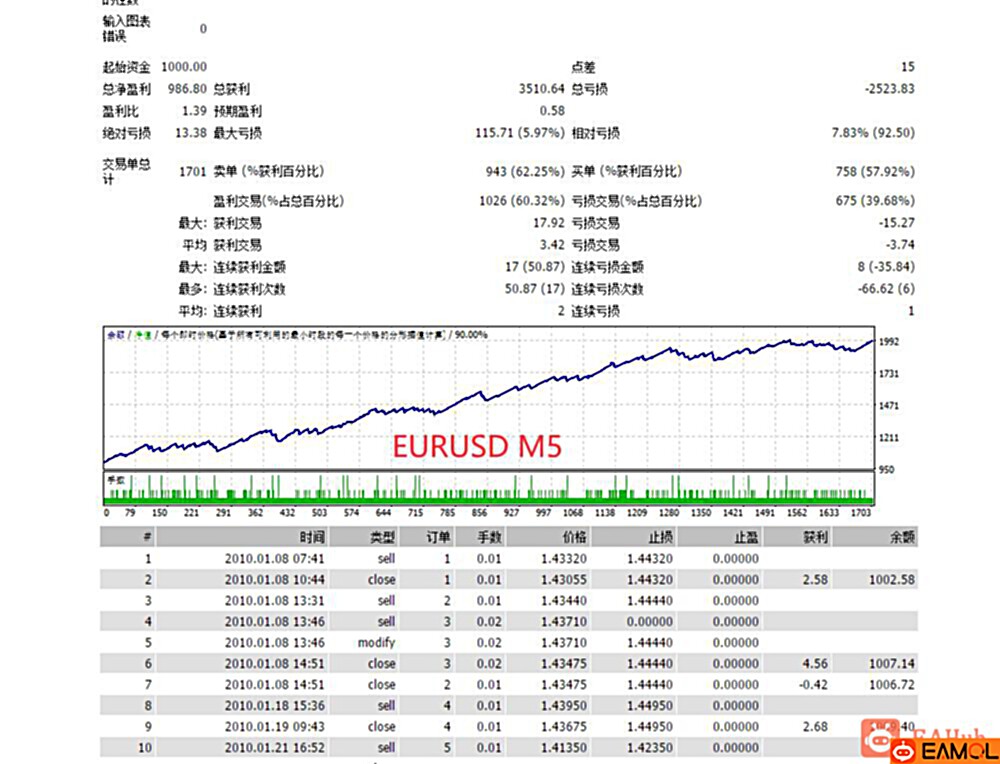The height and width of the screenshot is (764, 1000).
Task: Click the 1002.58 balance cell in row 2
Action: [x=893, y=579]
